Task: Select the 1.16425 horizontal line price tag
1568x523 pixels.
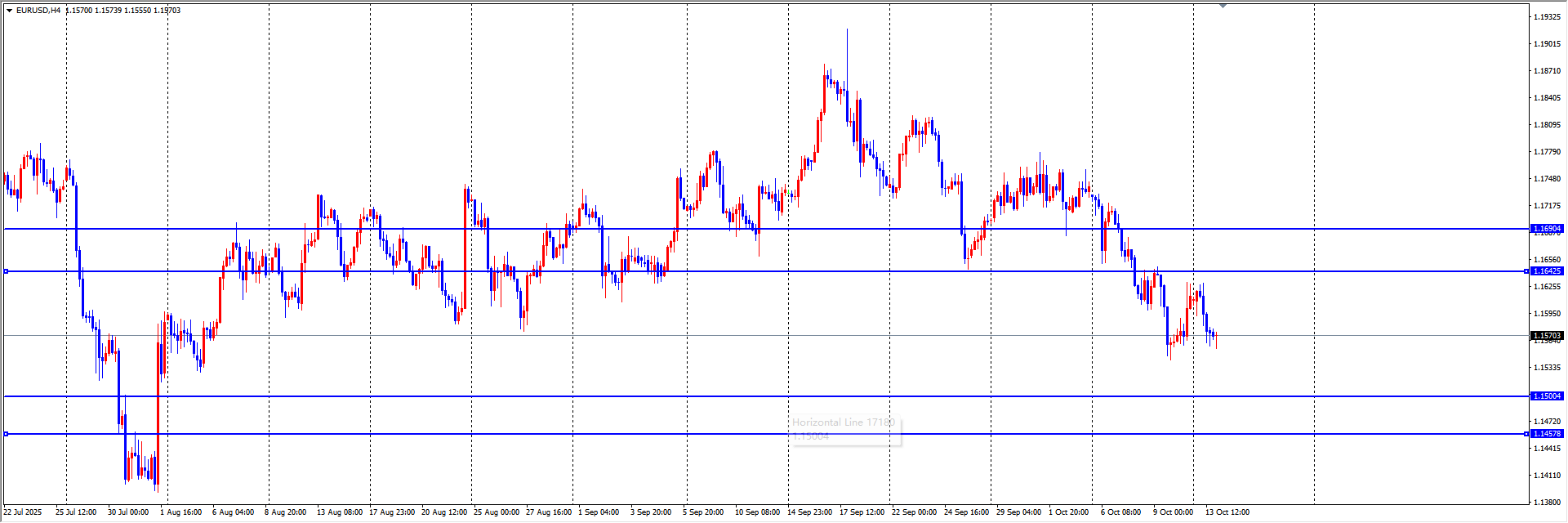Action: [x=1547, y=271]
